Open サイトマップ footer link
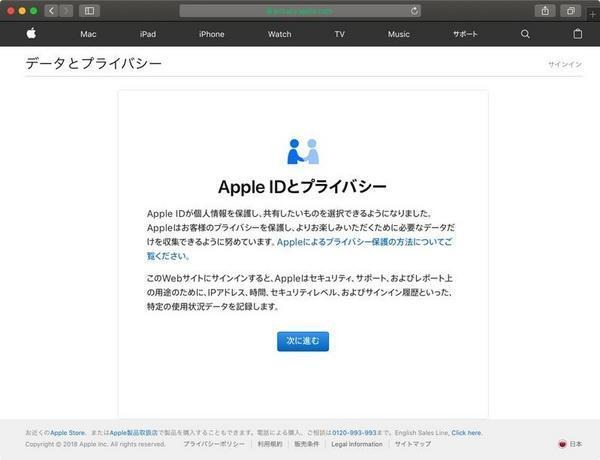 point(413,444)
